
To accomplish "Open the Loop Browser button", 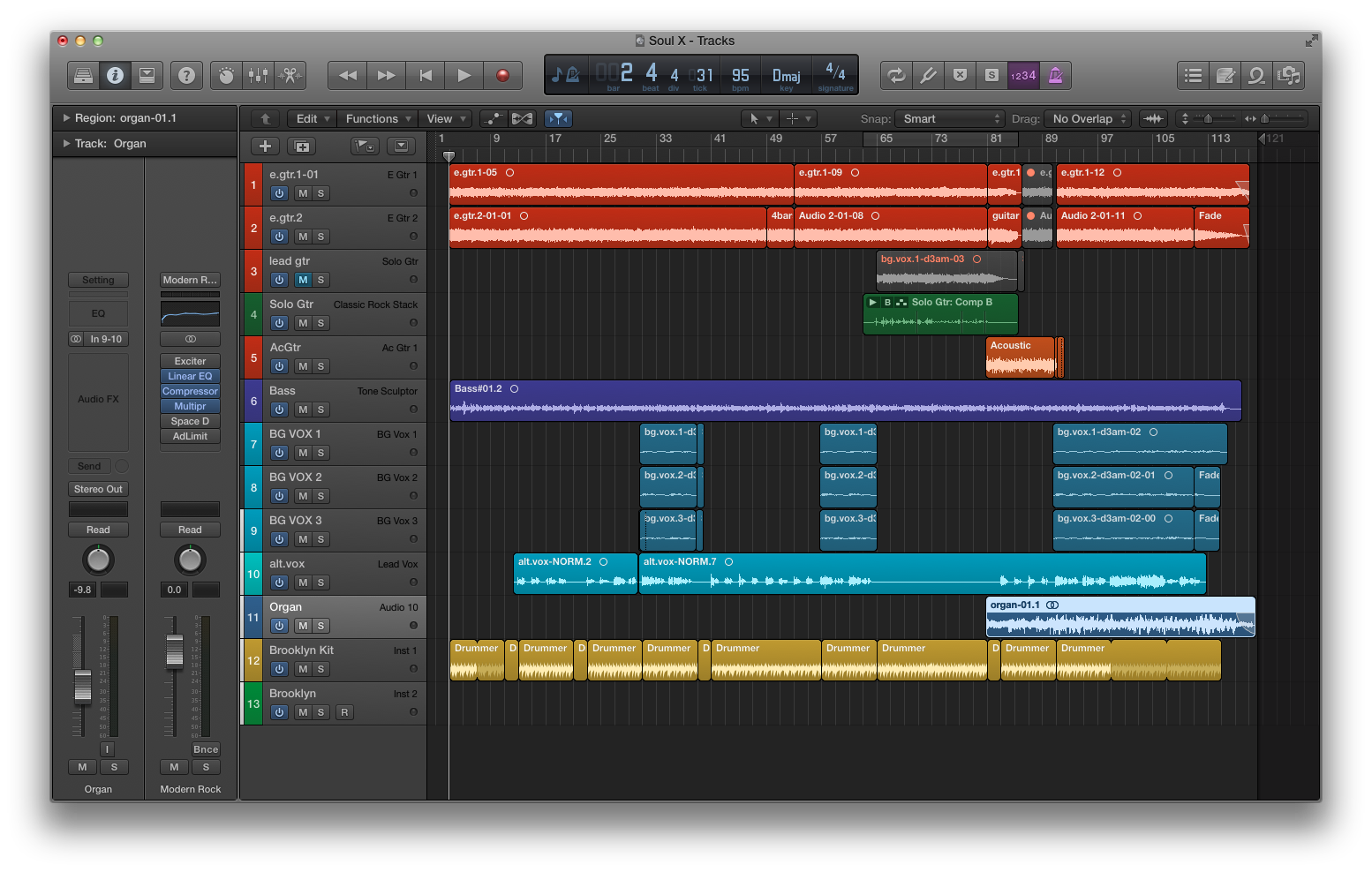I will 1256,76.
